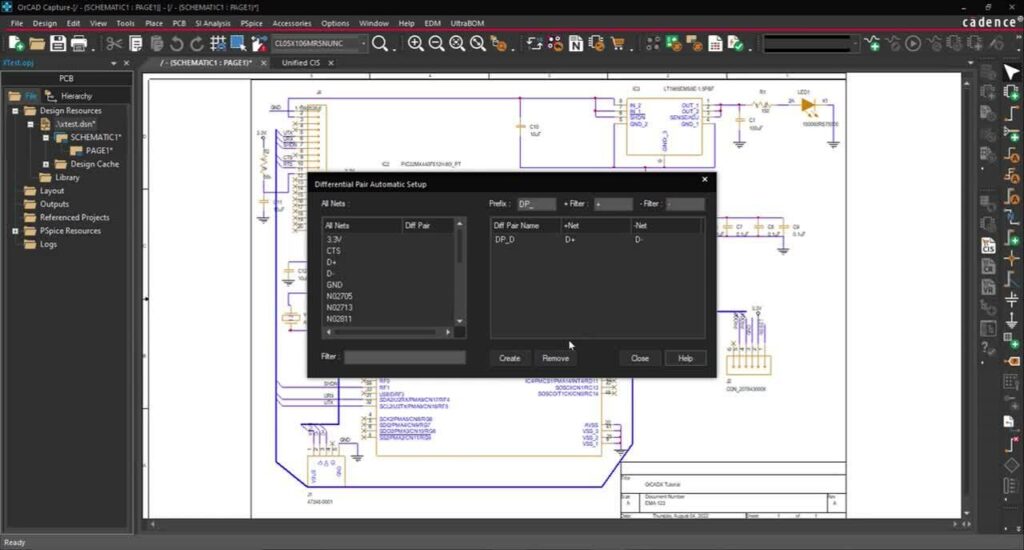Create a new document from toolbar
The width and height of the screenshot is (1024, 550).
16,44
